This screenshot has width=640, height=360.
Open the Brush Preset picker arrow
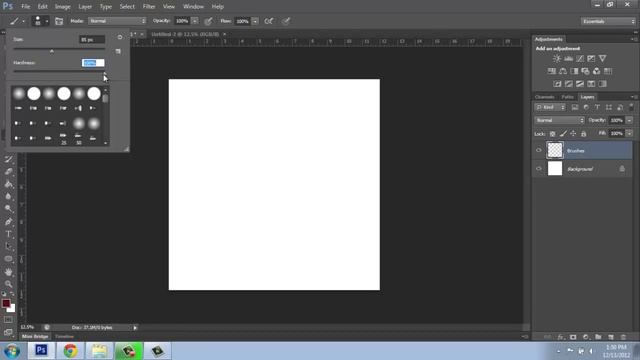pos(47,21)
